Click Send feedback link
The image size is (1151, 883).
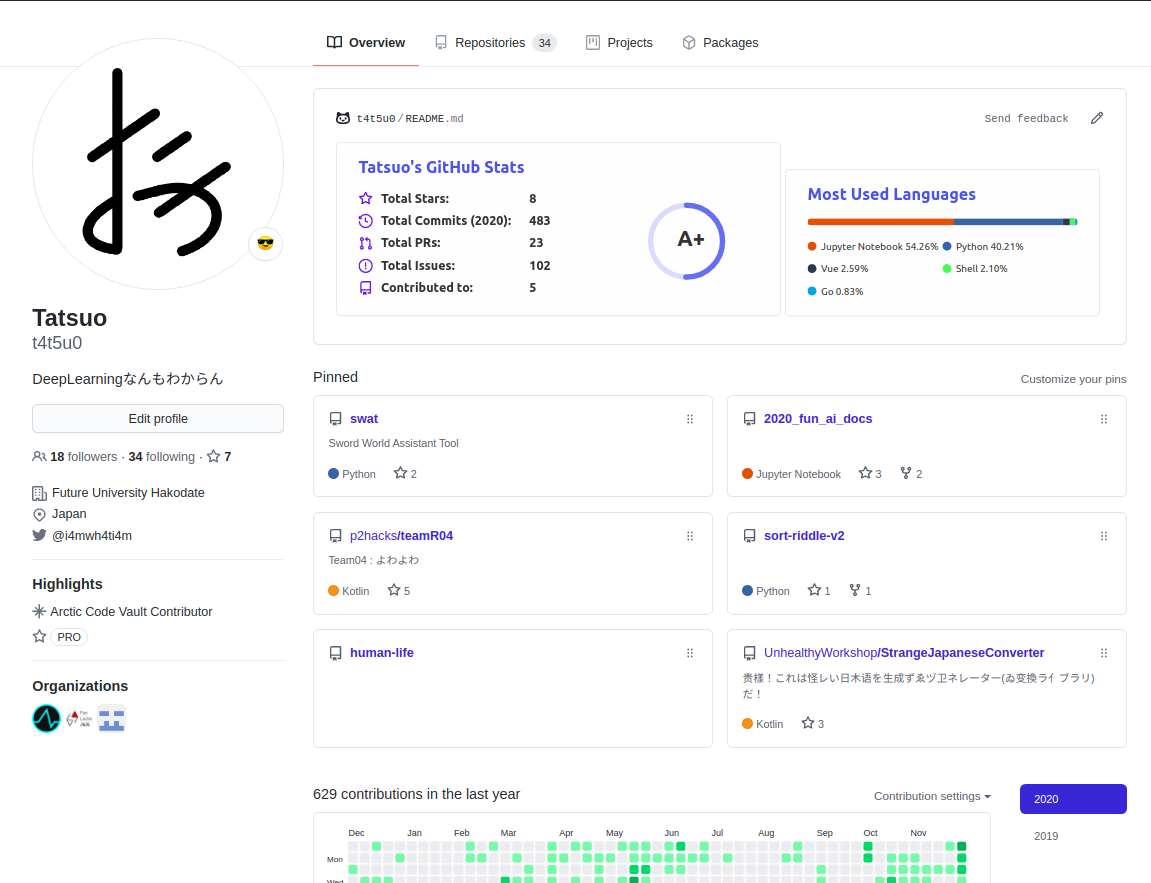click(x=1026, y=118)
